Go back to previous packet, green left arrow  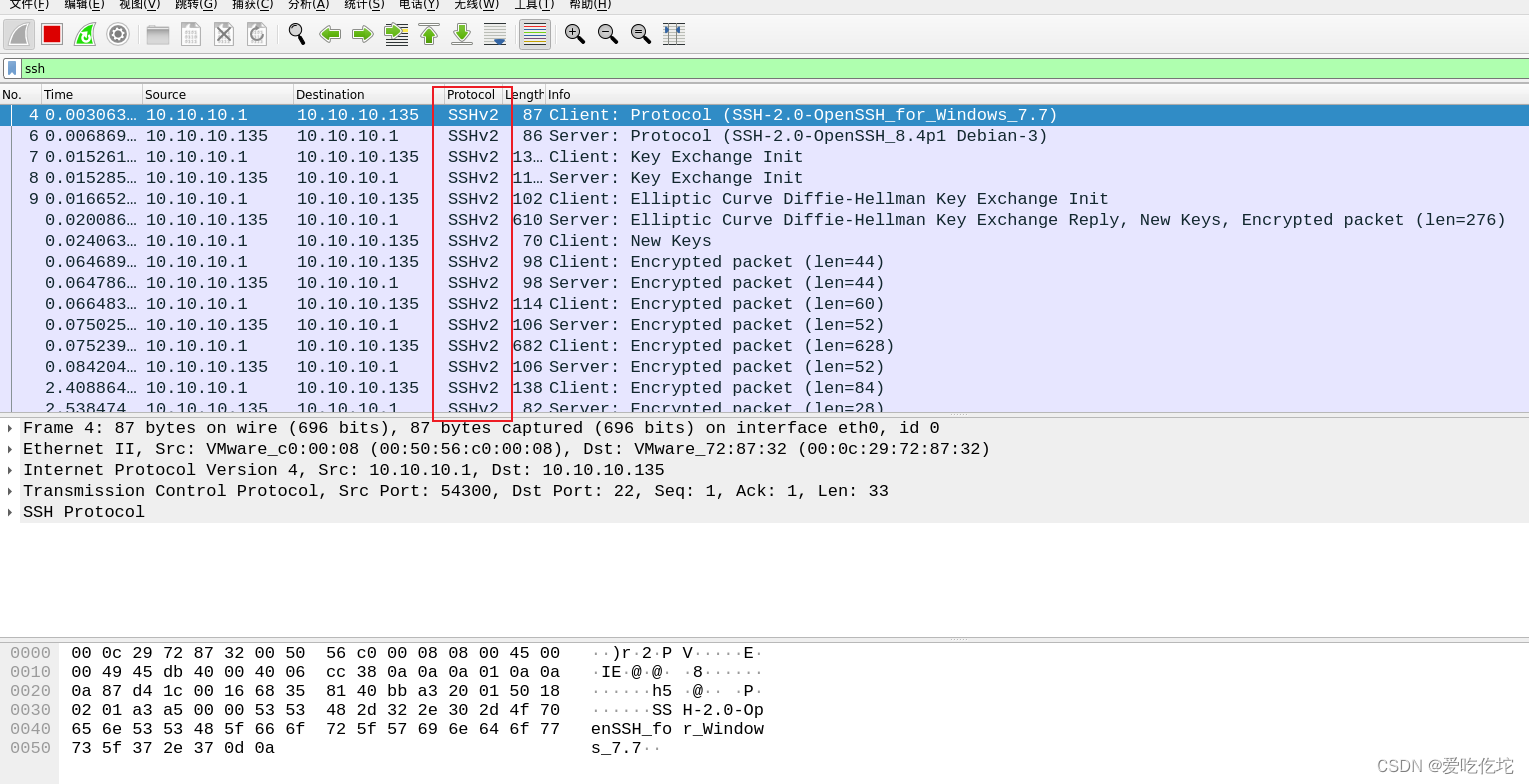tap(330, 34)
